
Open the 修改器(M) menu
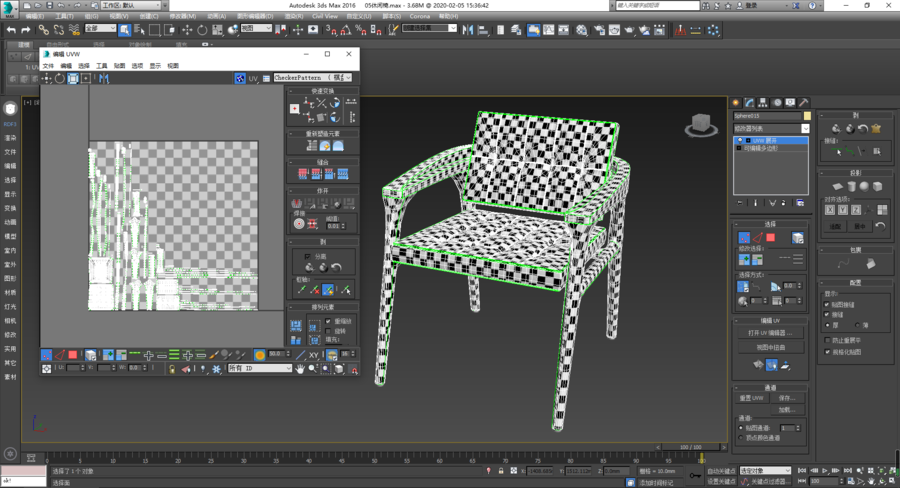[x=183, y=16]
